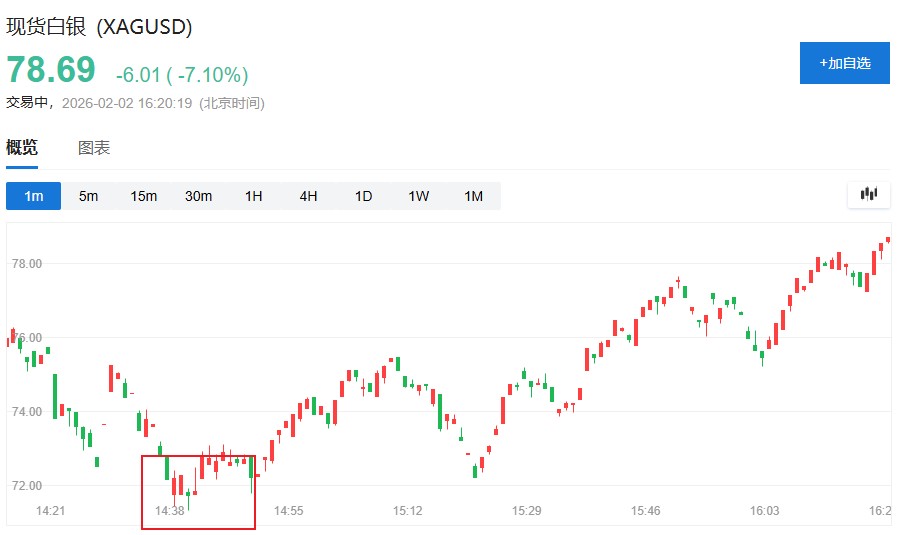Click the 15:29 time axis label
This screenshot has height=535, width=914.
coord(527,511)
